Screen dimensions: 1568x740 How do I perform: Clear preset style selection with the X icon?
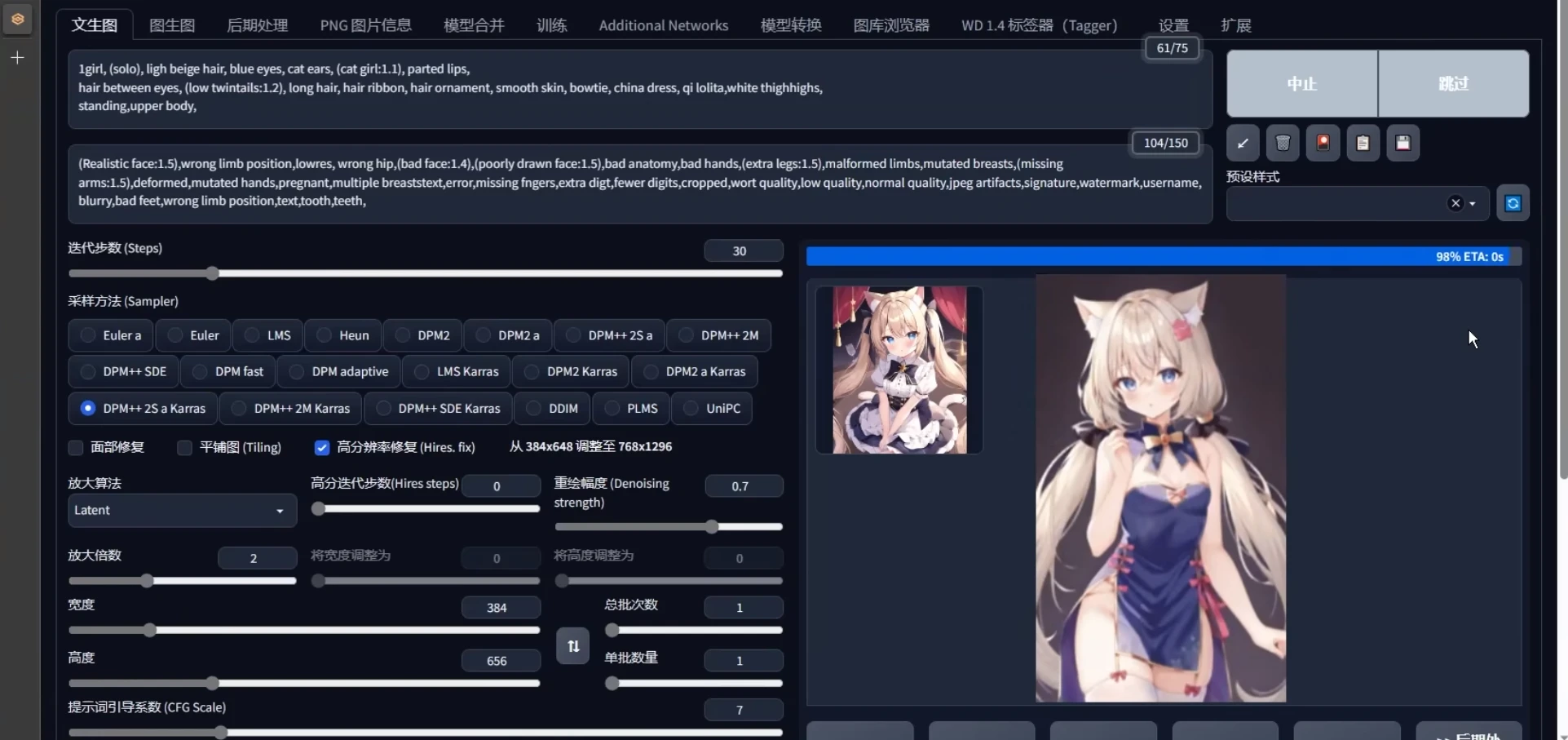point(1455,202)
